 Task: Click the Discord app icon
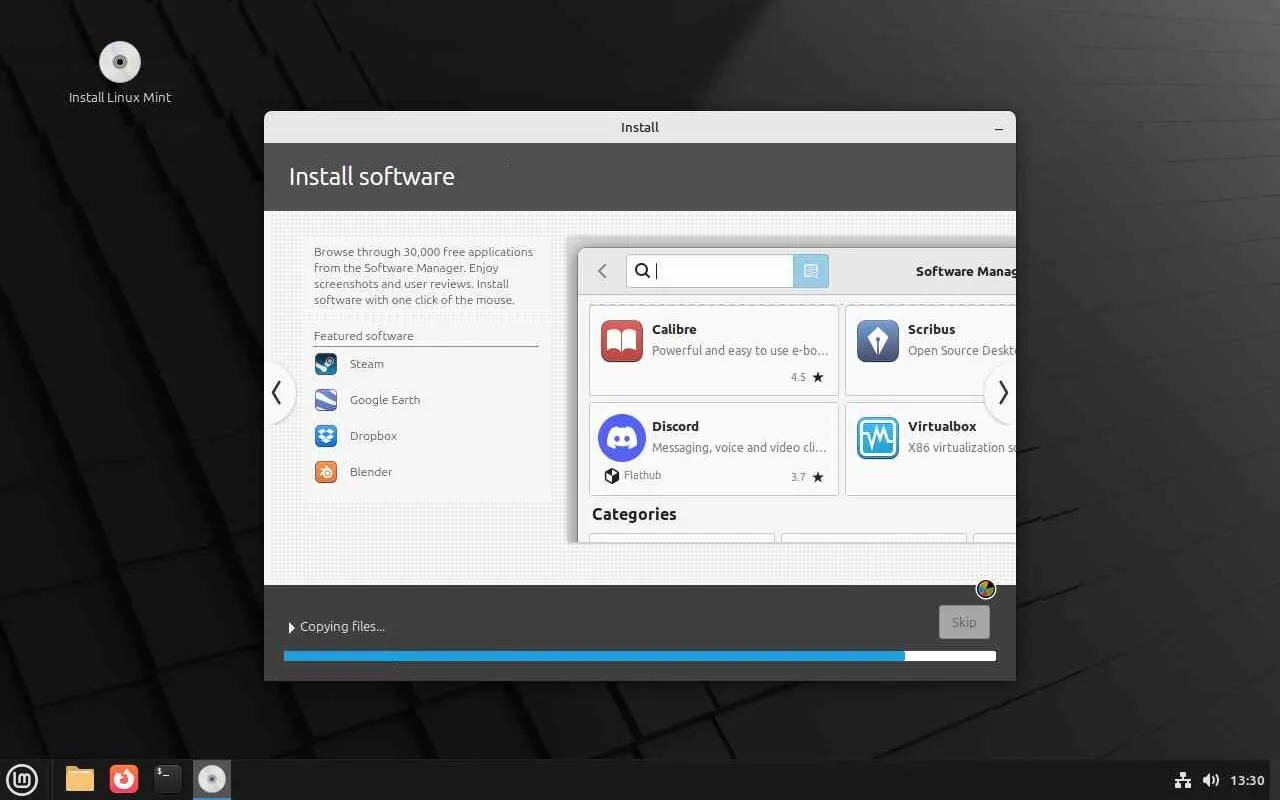[622, 438]
